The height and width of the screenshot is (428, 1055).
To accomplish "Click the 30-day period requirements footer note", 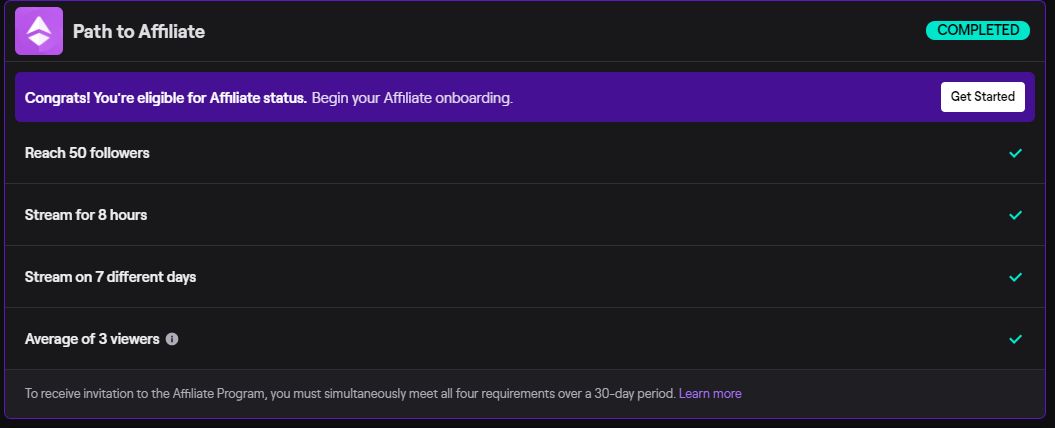I will pos(350,393).
